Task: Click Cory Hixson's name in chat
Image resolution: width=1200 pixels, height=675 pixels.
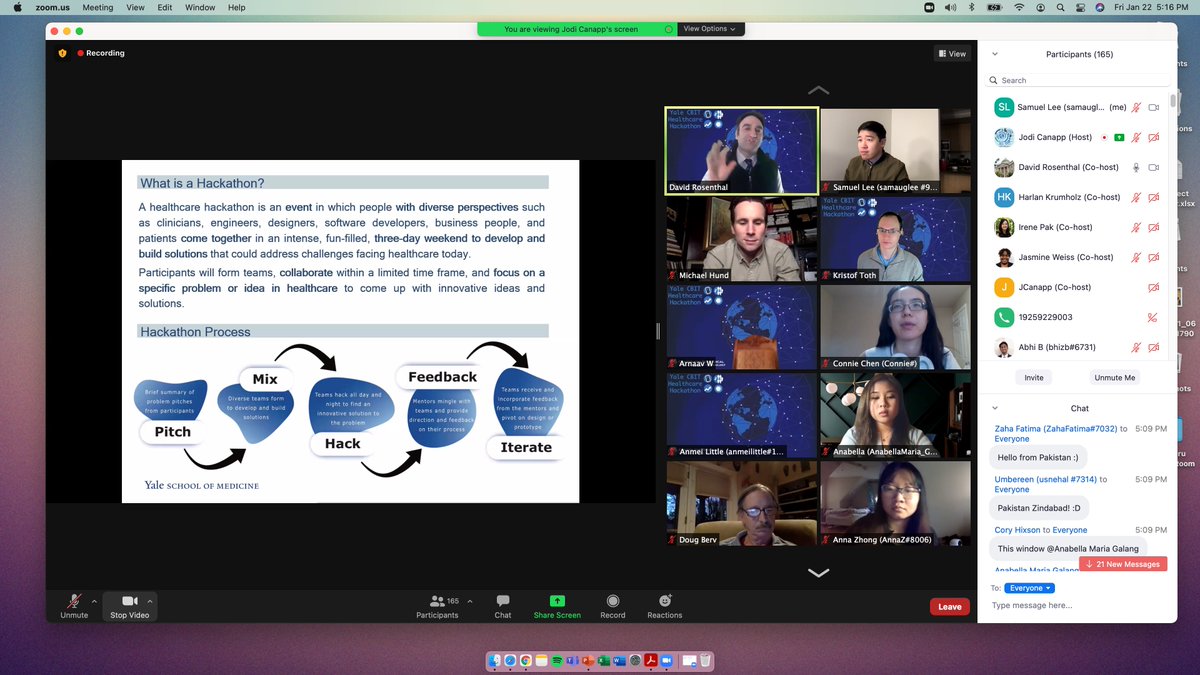Action: [x=1018, y=530]
